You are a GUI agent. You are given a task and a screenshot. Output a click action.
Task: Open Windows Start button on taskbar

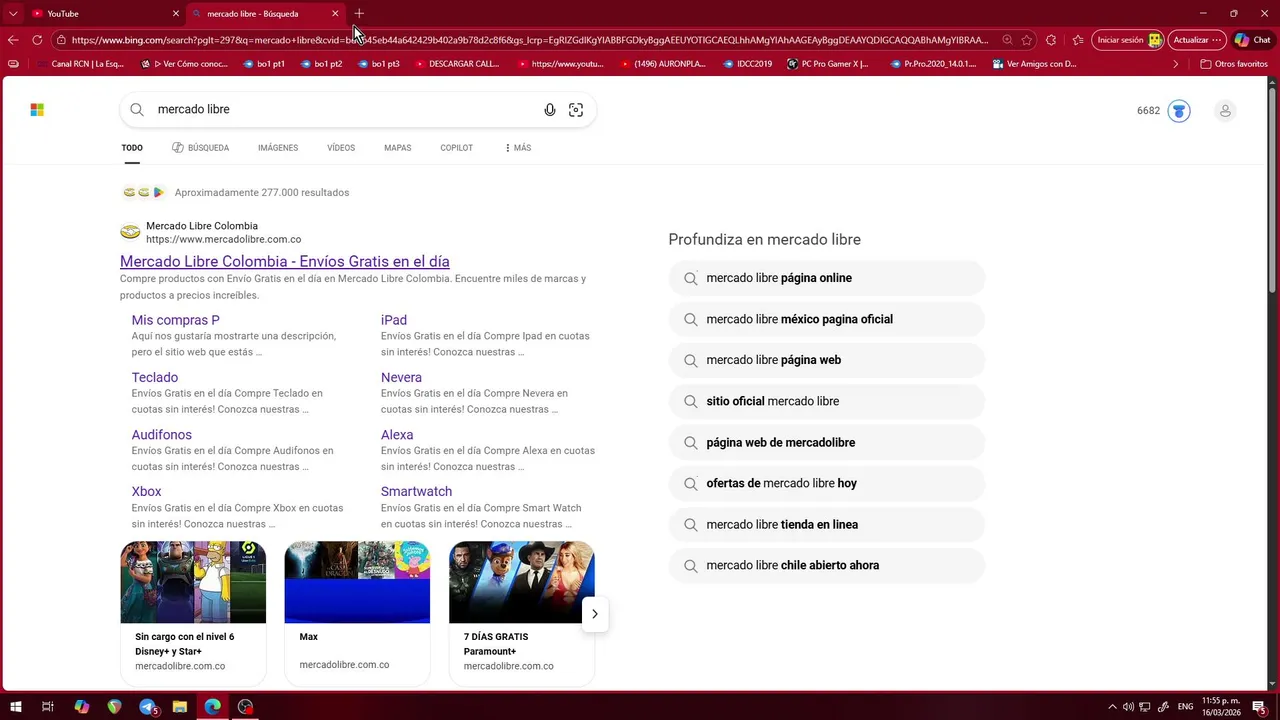[x=14, y=707]
